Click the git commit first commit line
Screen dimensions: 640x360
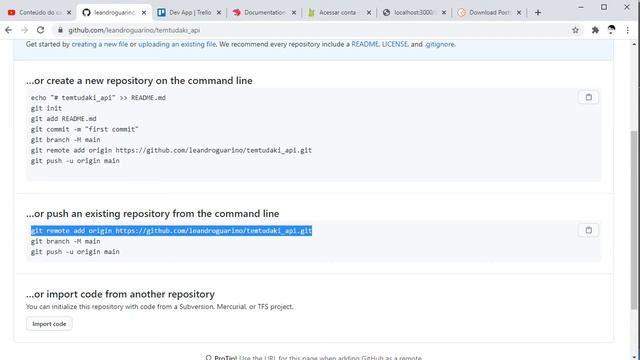coord(84,129)
